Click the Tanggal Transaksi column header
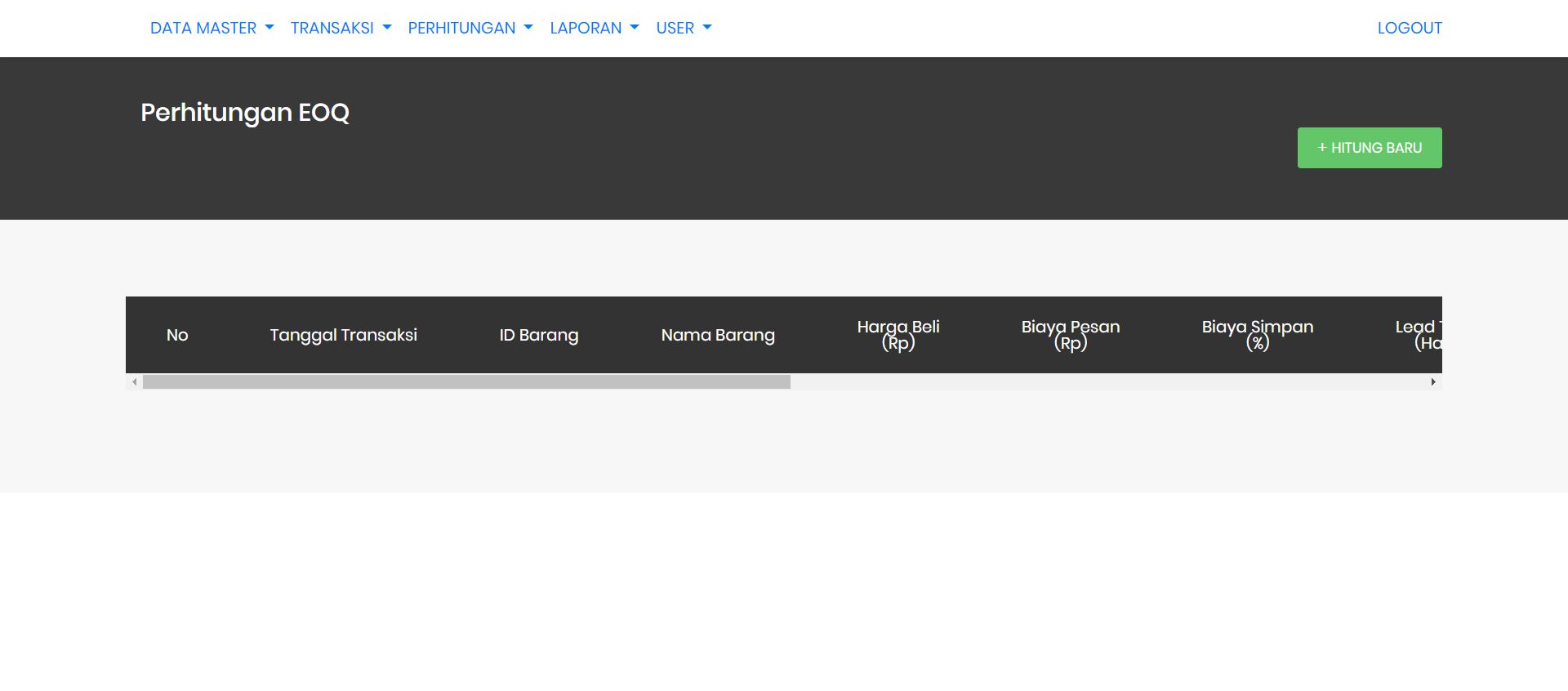Viewport: 1568px width, 691px height. tap(343, 335)
